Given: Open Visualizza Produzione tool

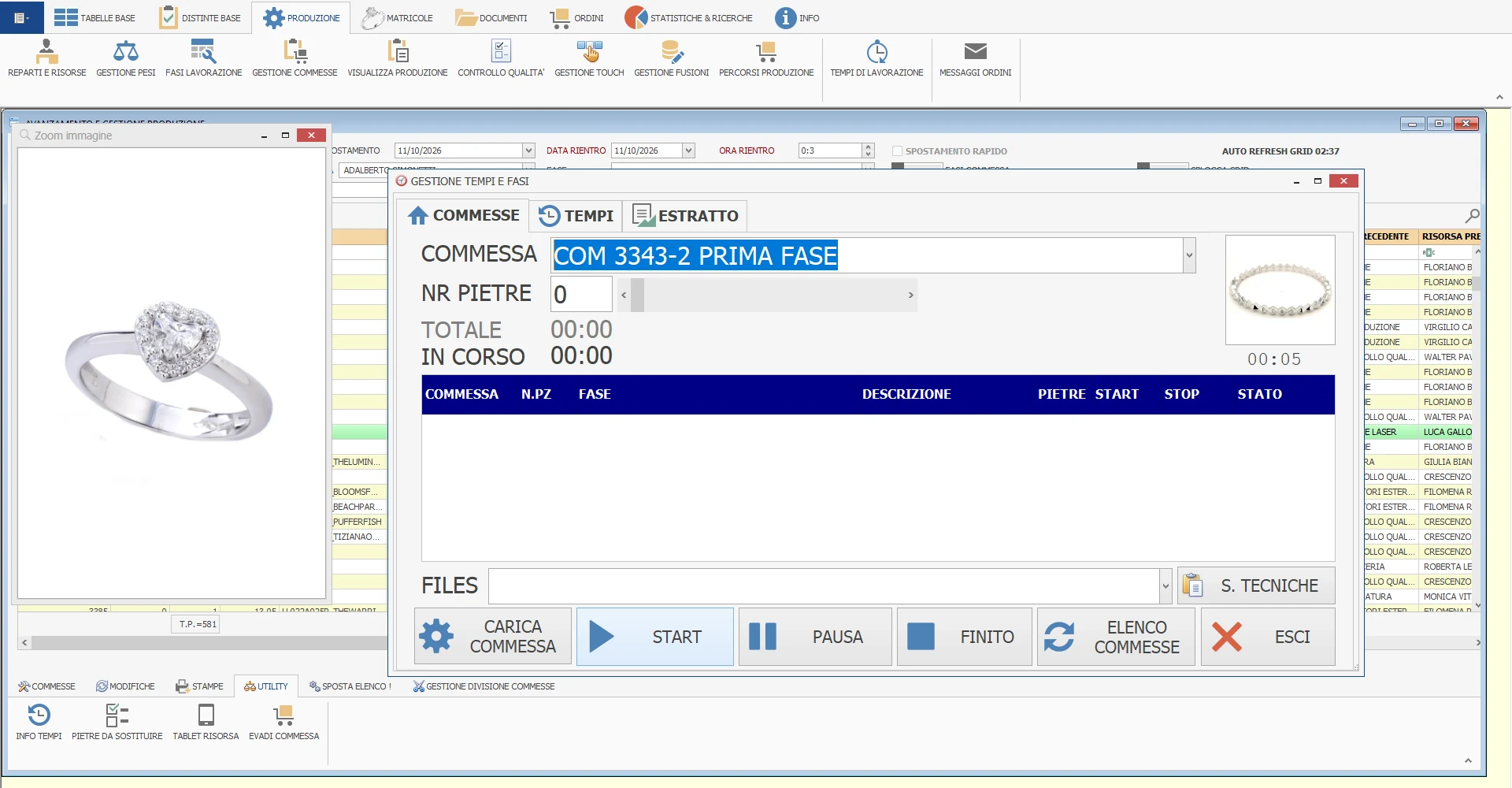Looking at the screenshot, I should 398,58.
